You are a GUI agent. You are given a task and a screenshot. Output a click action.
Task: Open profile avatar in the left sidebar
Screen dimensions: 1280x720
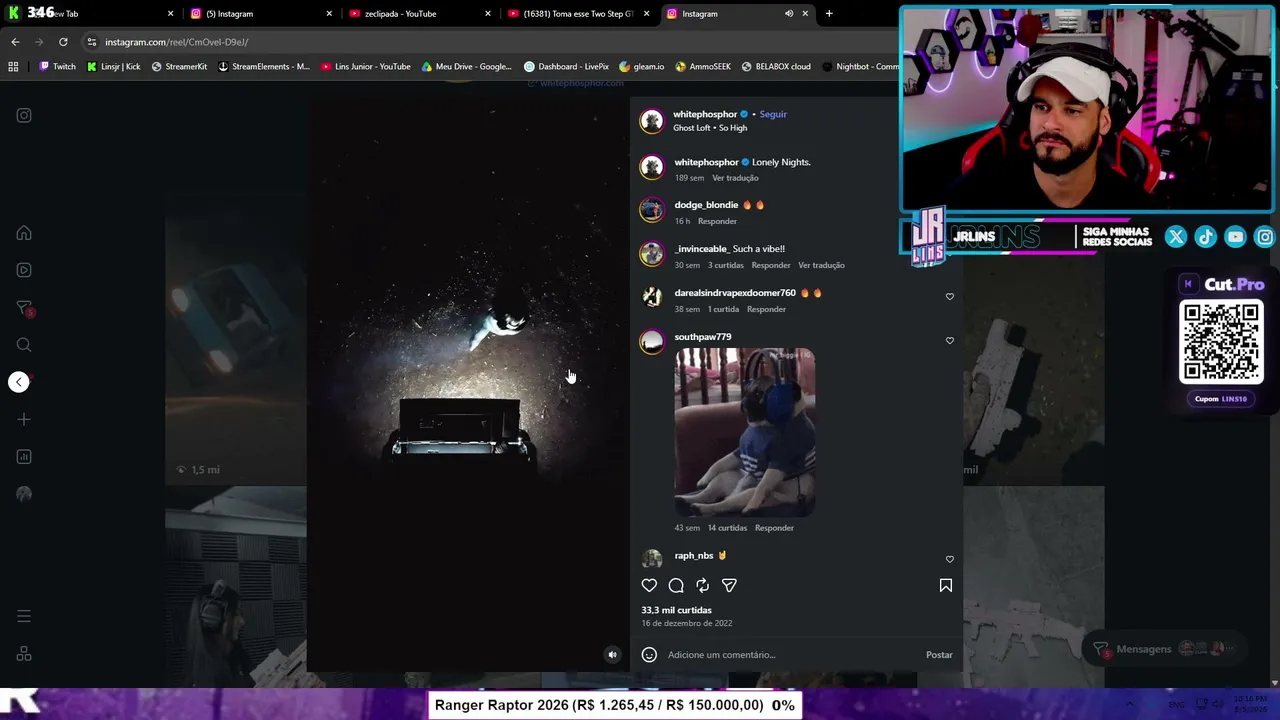(24, 494)
